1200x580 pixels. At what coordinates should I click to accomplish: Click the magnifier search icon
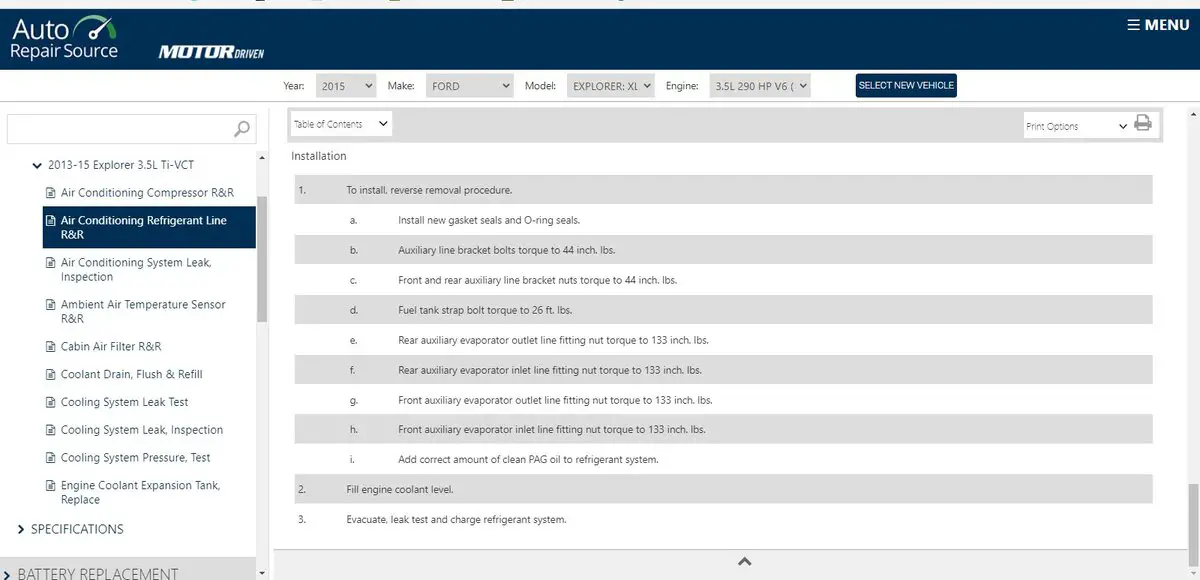tap(242, 129)
